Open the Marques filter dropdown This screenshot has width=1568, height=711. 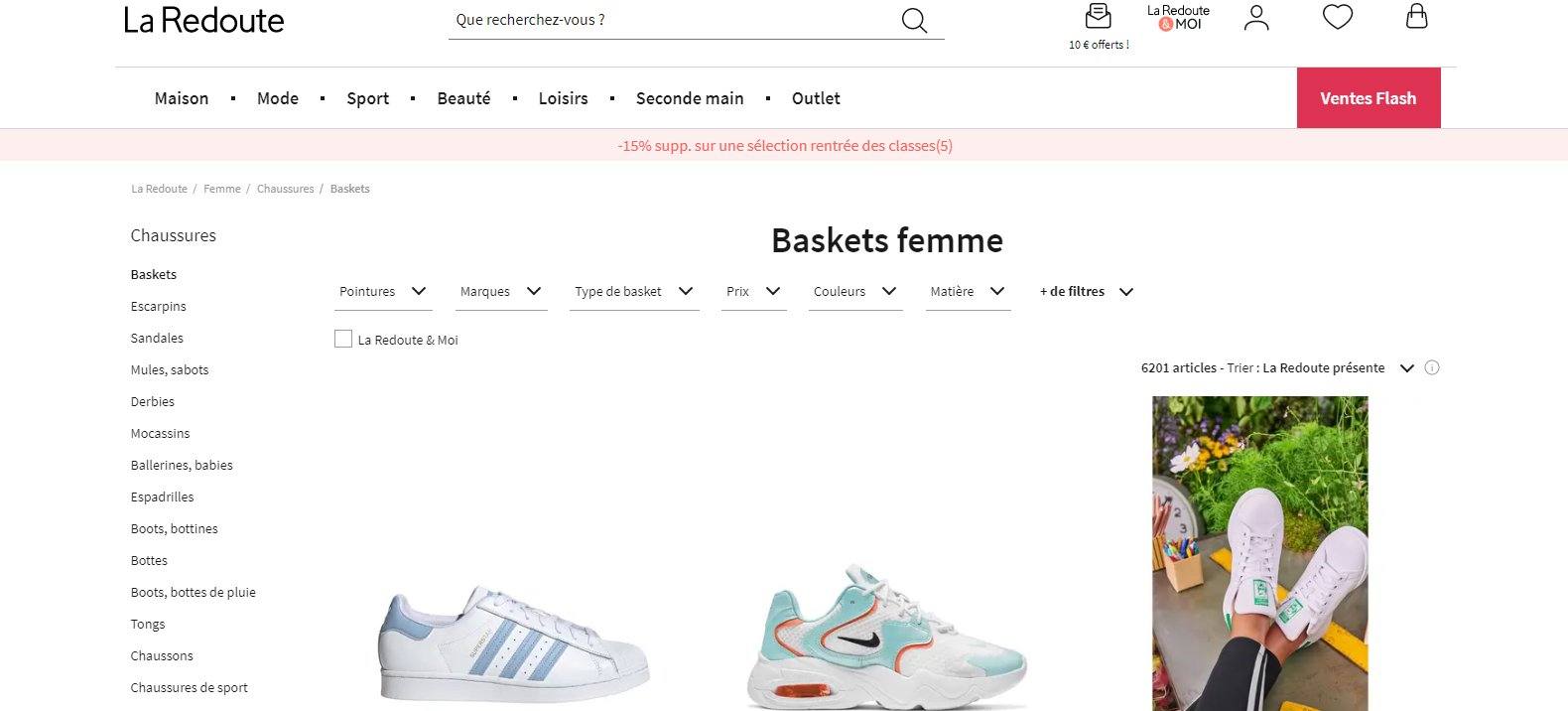coord(500,292)
